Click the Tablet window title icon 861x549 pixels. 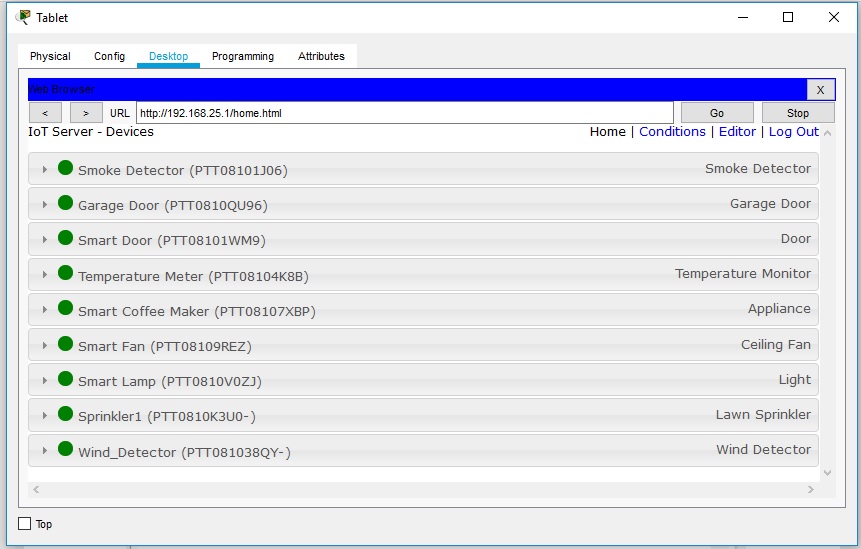[23, 17]
